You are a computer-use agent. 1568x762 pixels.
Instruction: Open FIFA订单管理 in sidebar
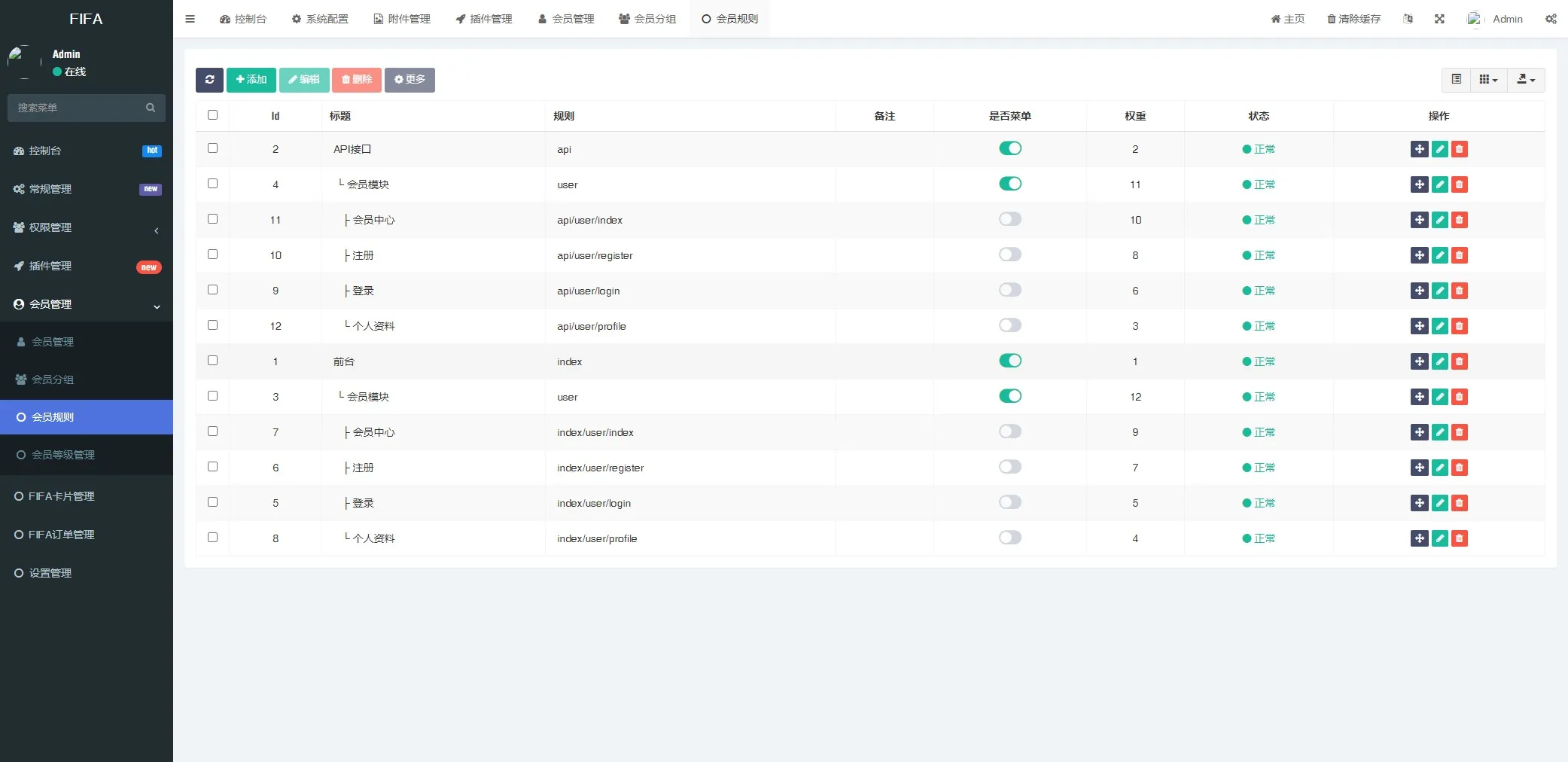click(x=87, y=535)
